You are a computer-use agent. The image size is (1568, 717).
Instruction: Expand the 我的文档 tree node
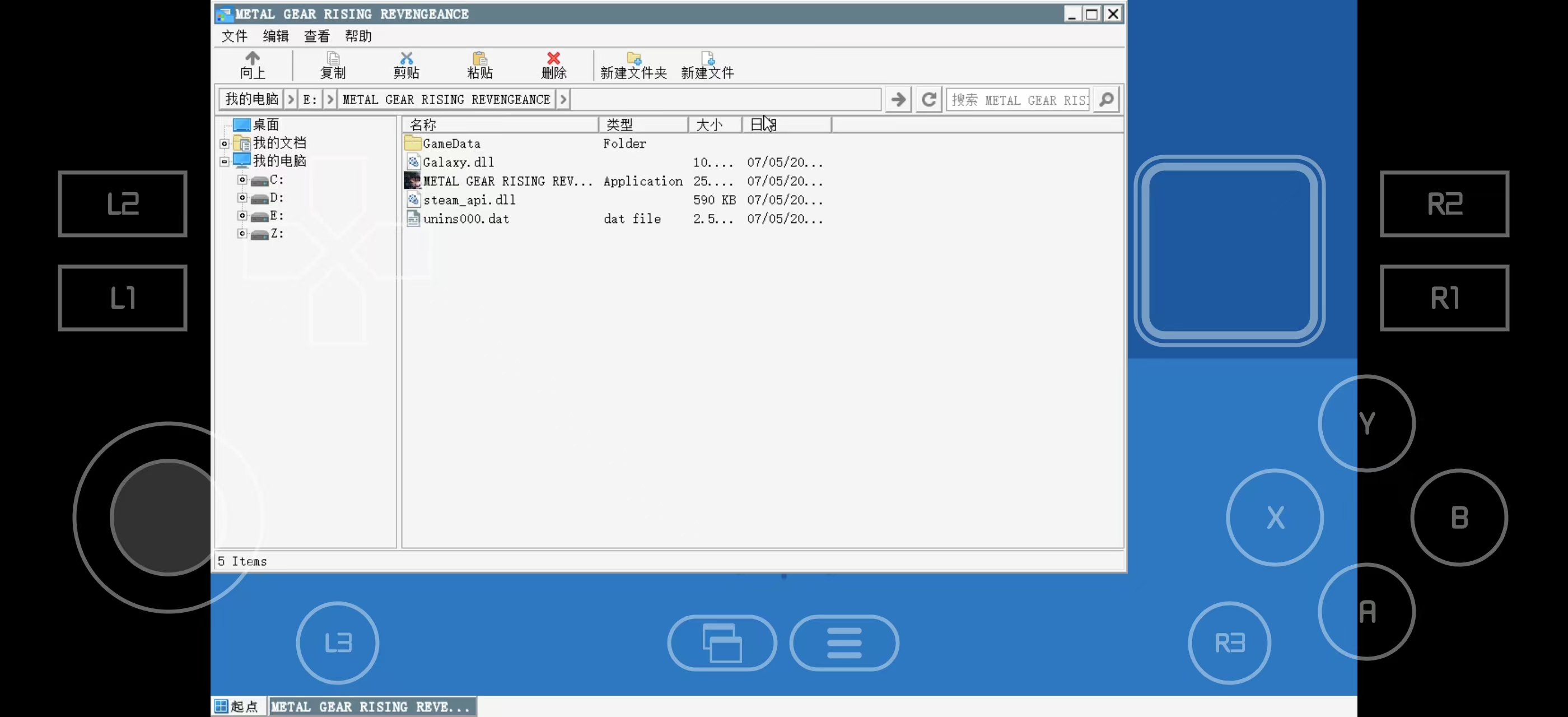point(225,143)
